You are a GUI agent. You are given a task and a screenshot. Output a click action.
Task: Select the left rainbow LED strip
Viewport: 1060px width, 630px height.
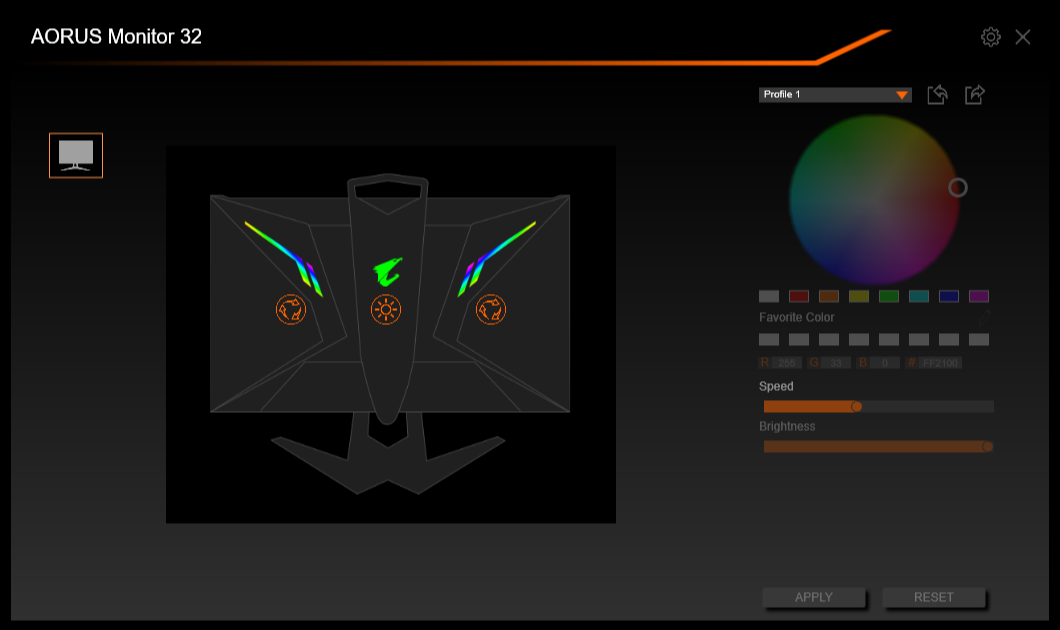[284, 258]
